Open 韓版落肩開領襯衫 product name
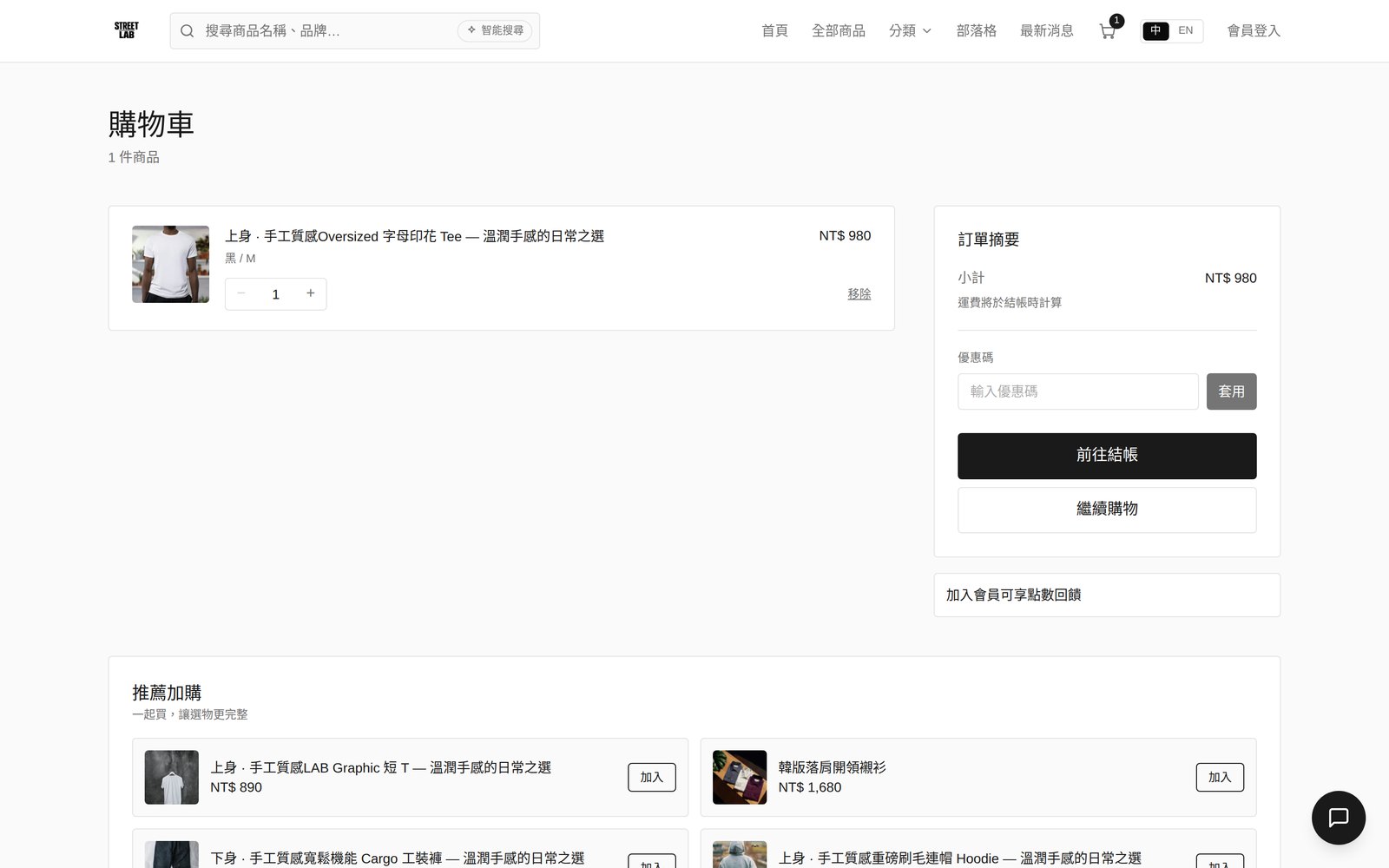The width and height of the screenshot is (1389, 868). (832, 767)
